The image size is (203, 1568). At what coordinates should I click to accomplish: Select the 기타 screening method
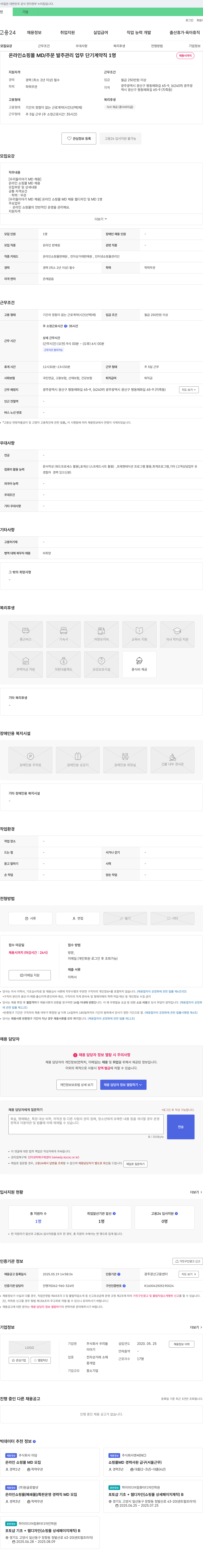point(173,919)
